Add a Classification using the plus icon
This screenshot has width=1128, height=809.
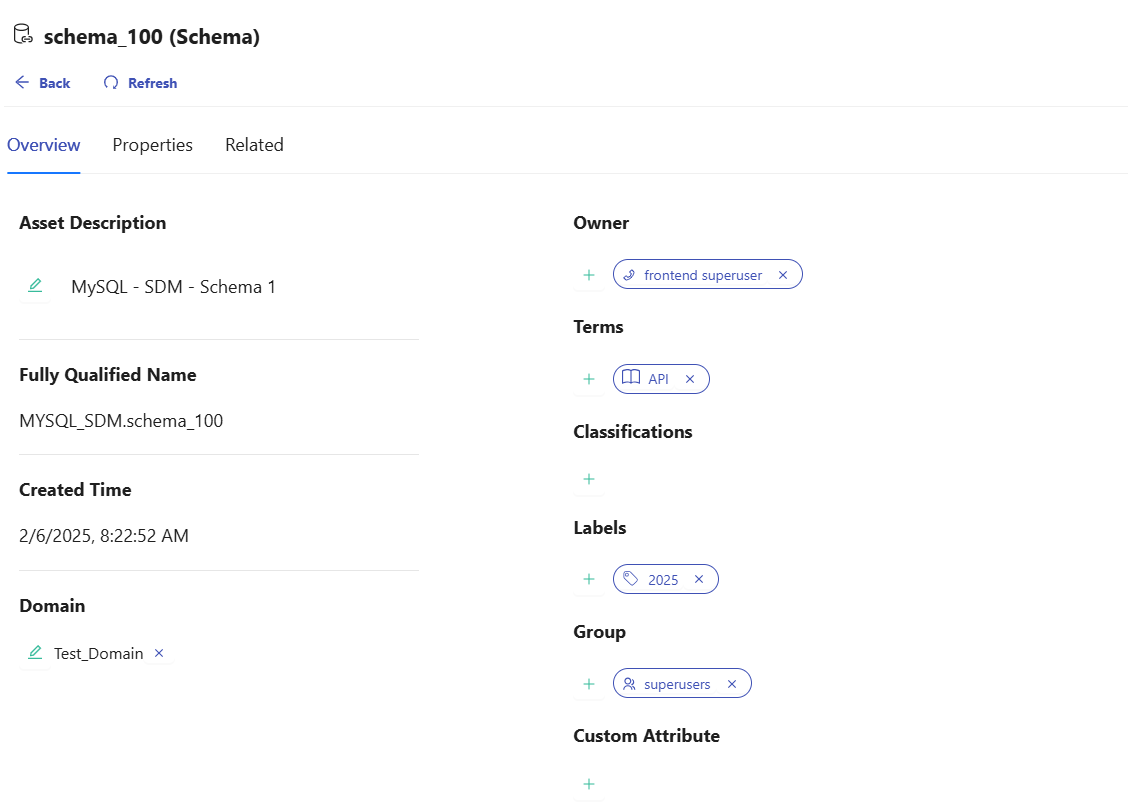click(x=589, y=479)
